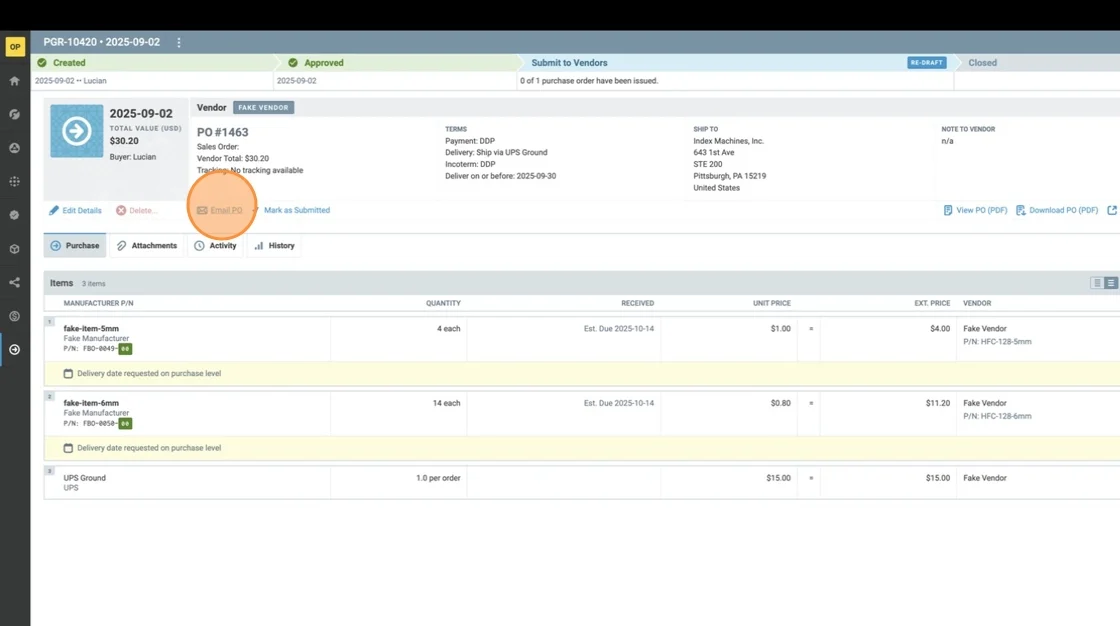Select the arrow-circle purchasing sidebar icon
The image size is (1120, 626).
(x=15, y=350)
